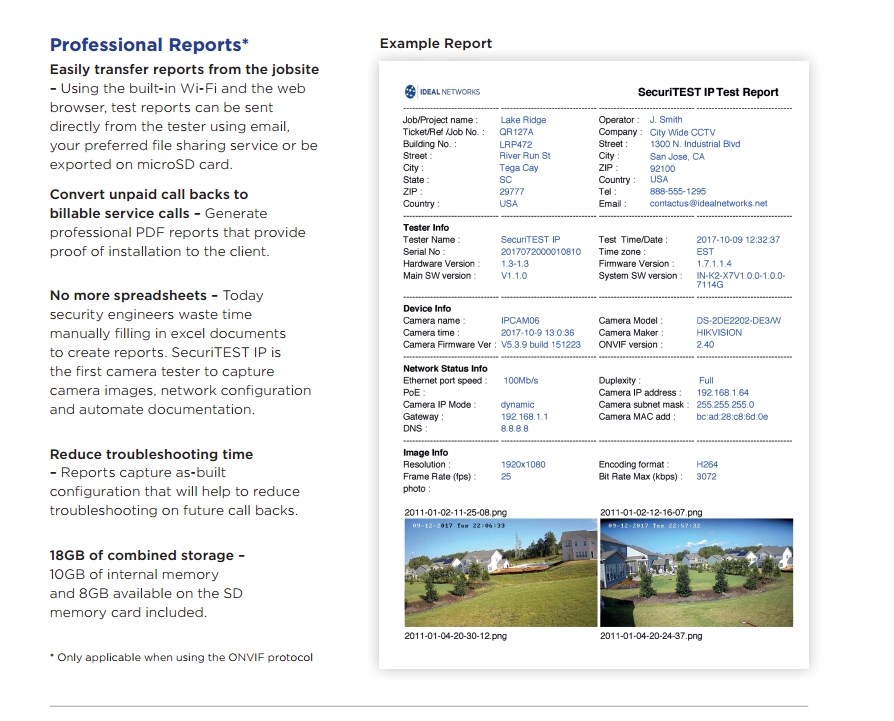Click the test date '2017-10-09 12:32:37'
Image resolution: width=894 pixels, height=721 pixels.
[x=738, y=239]
